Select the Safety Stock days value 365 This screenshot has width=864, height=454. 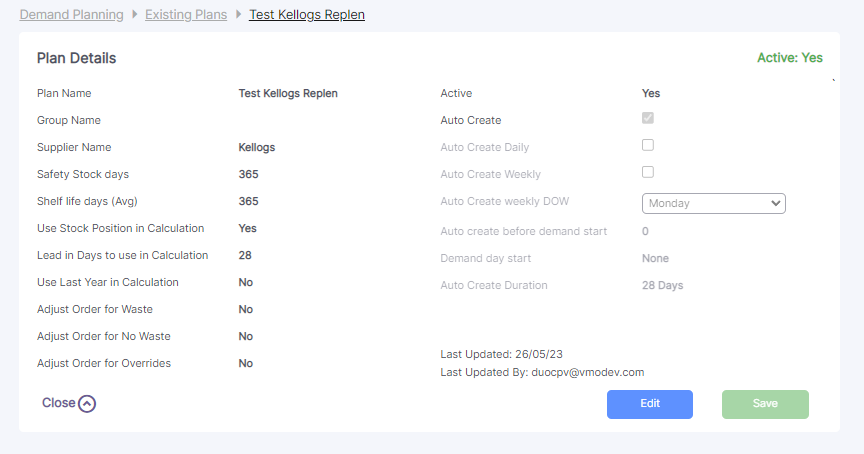248,174
